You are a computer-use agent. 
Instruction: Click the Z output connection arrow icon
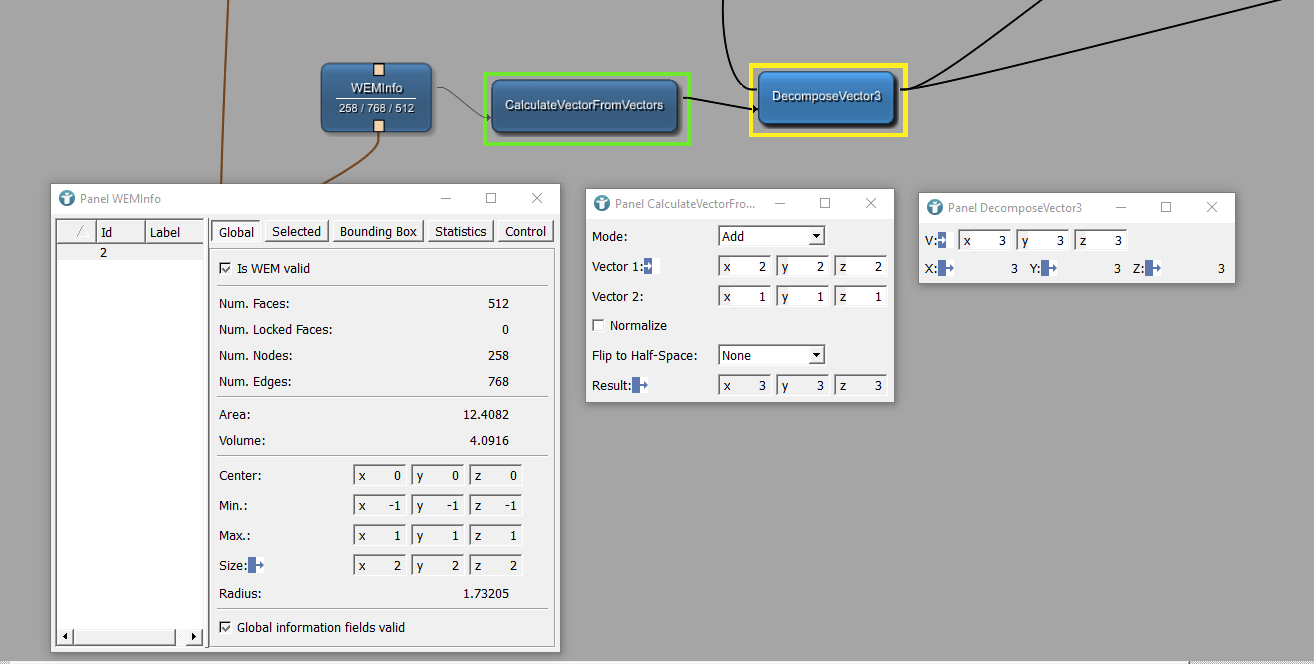(x=1153, y=269)
